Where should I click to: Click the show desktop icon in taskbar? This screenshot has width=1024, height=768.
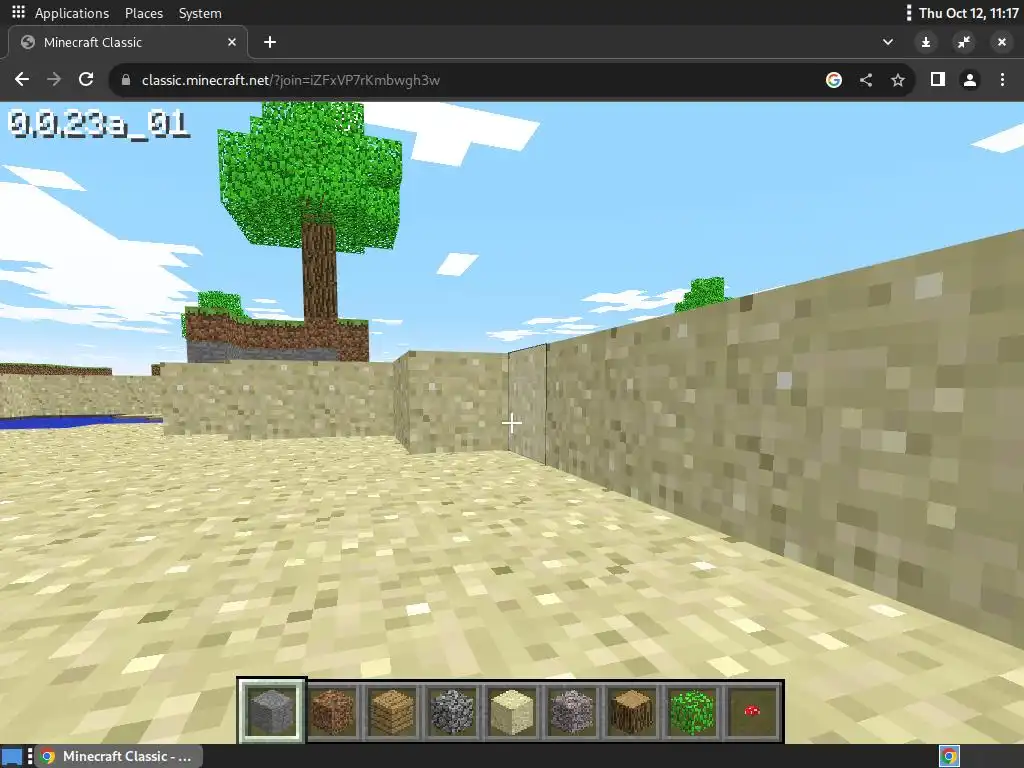pos(12,756)
